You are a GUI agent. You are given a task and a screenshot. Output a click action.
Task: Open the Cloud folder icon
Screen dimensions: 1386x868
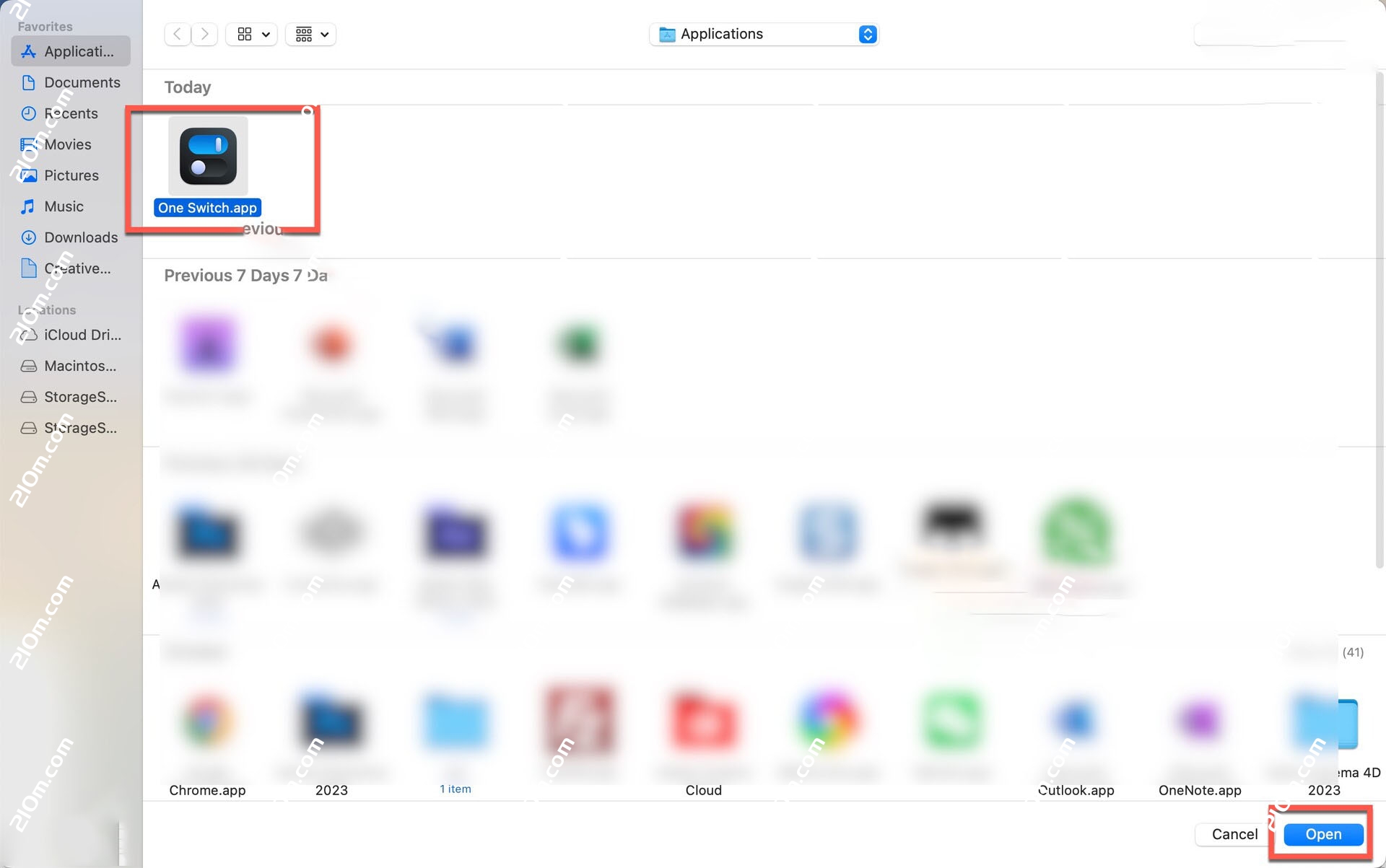point(703,720)
